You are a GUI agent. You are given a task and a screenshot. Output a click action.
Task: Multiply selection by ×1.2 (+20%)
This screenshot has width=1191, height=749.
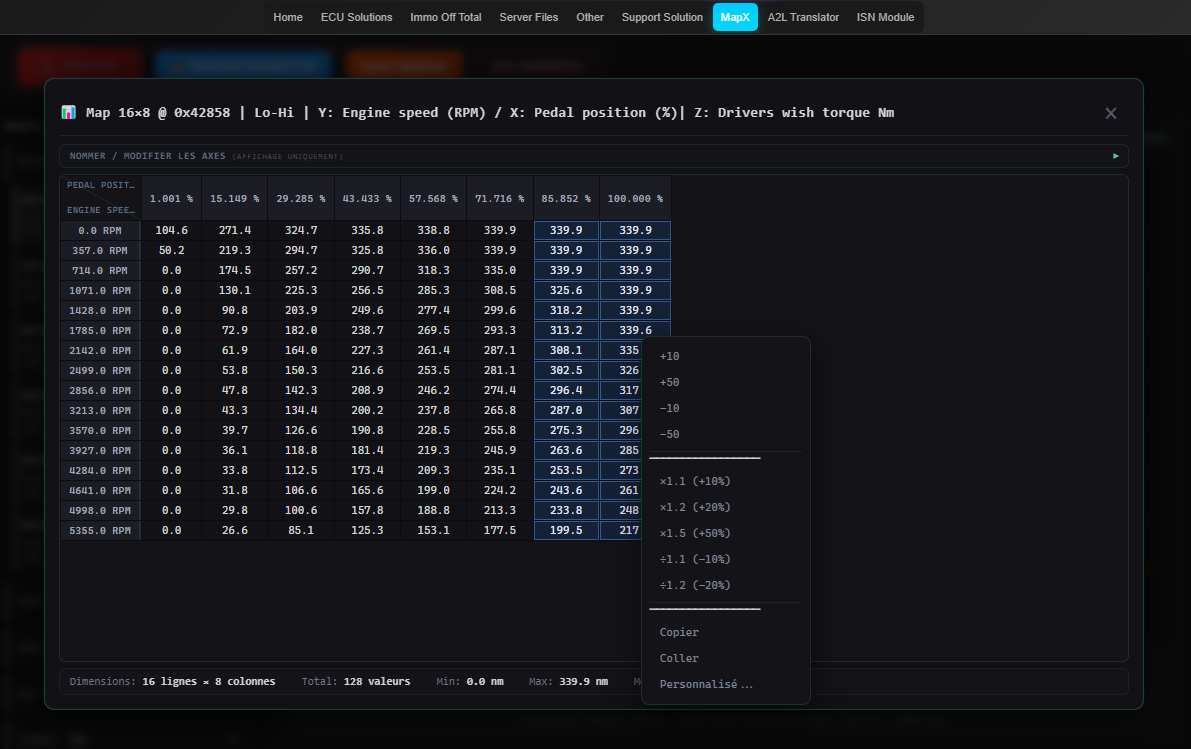[725, 507]
